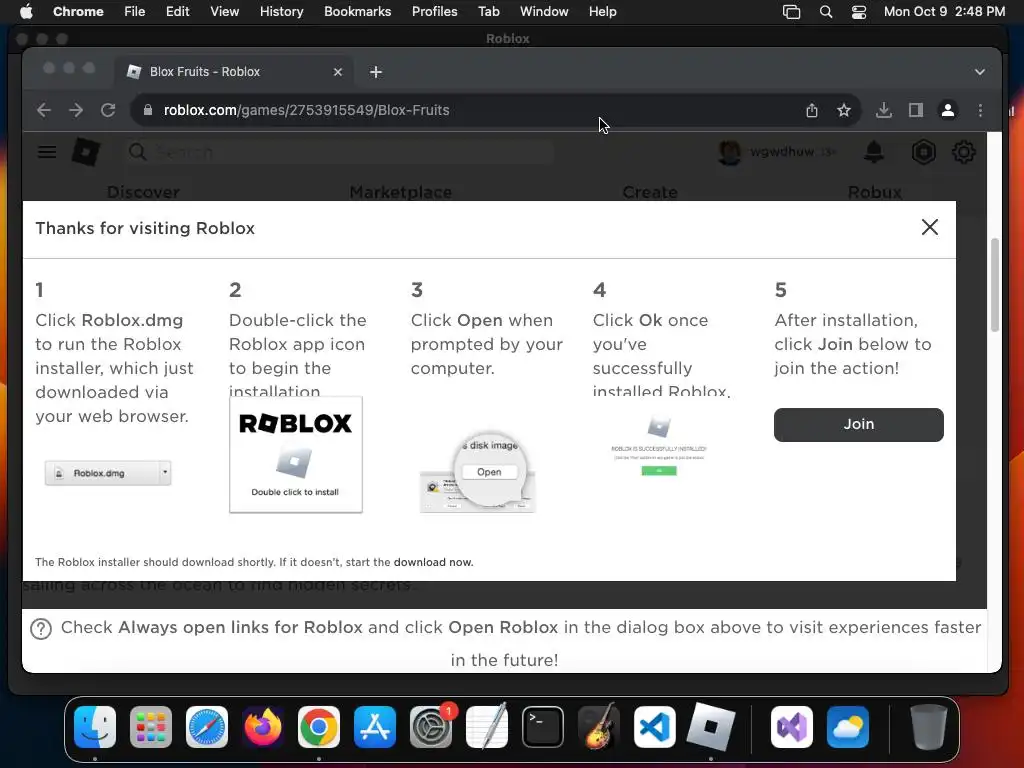Open the Window menu
The width and height of the screenshot is (1024, 768).
click(544, 12)
